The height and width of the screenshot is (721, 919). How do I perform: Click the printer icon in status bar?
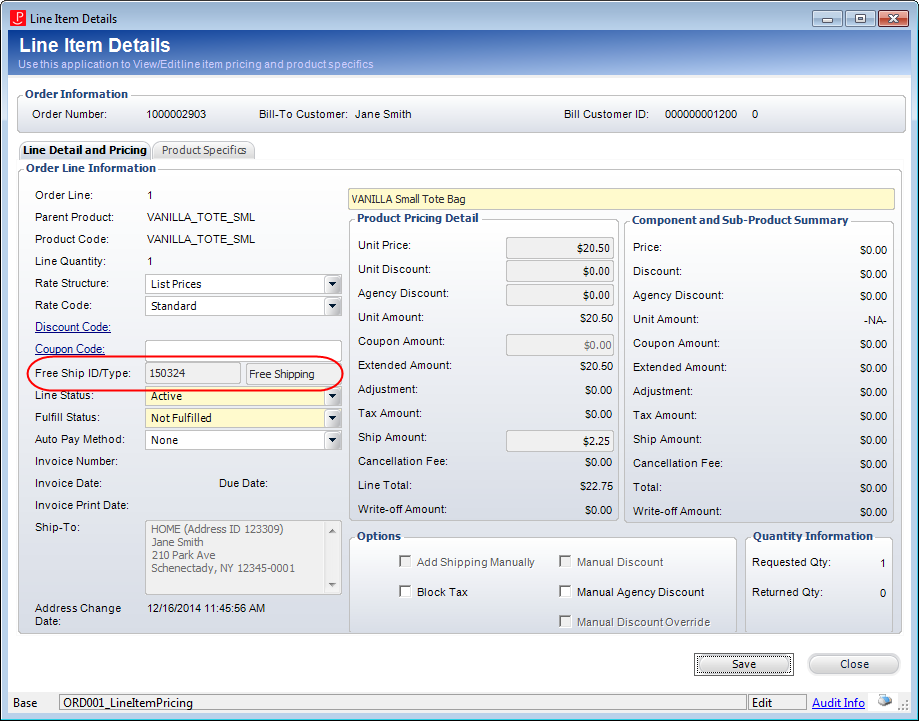point(884,701)
